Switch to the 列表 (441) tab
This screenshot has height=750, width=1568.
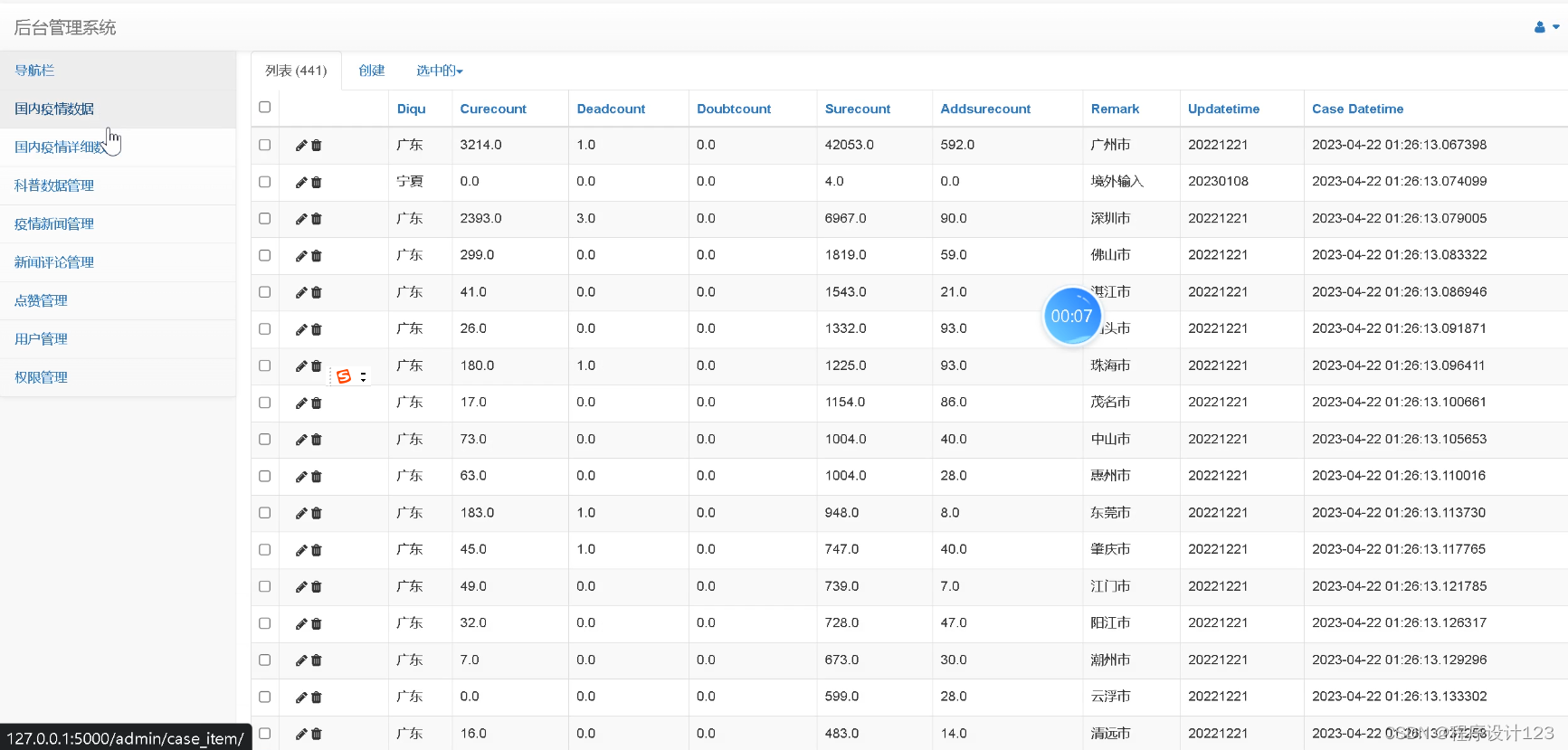296,71
